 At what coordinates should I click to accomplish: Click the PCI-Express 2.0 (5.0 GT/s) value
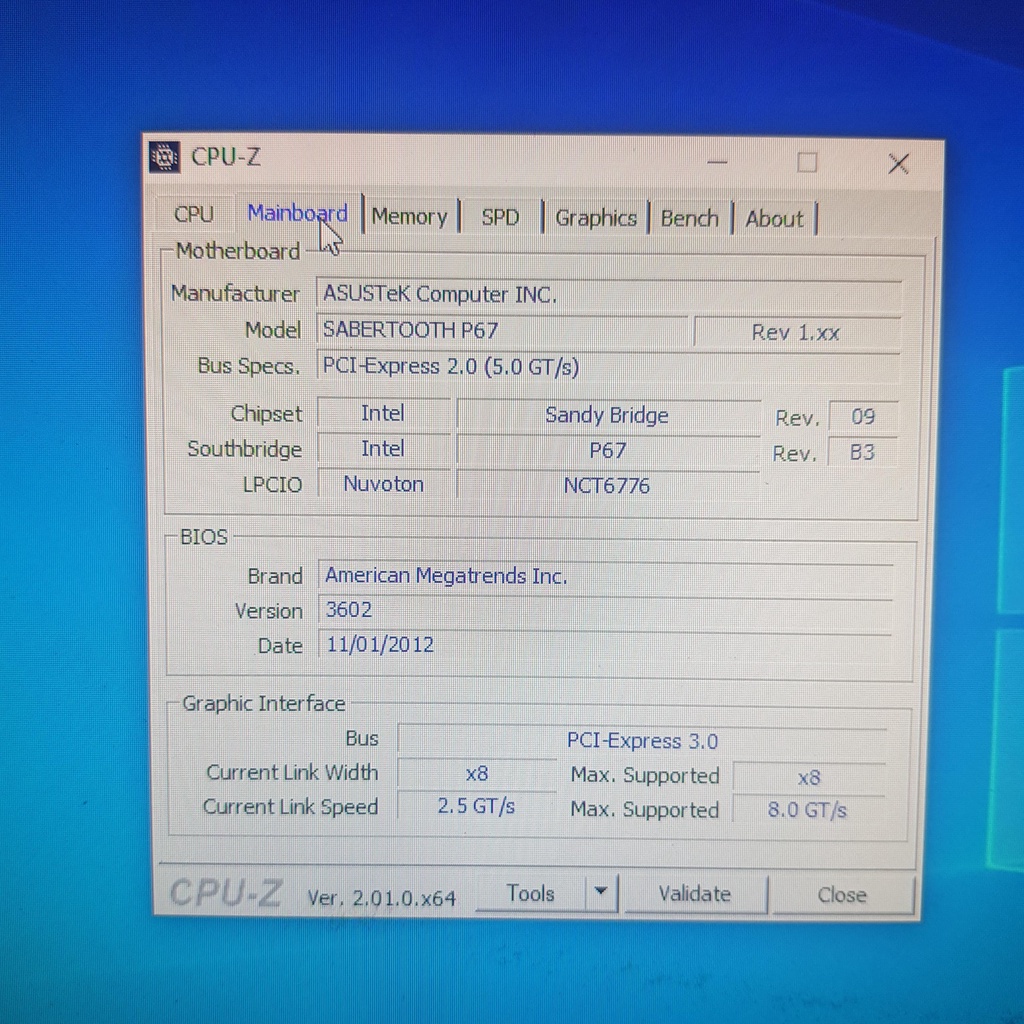(609, 367)
